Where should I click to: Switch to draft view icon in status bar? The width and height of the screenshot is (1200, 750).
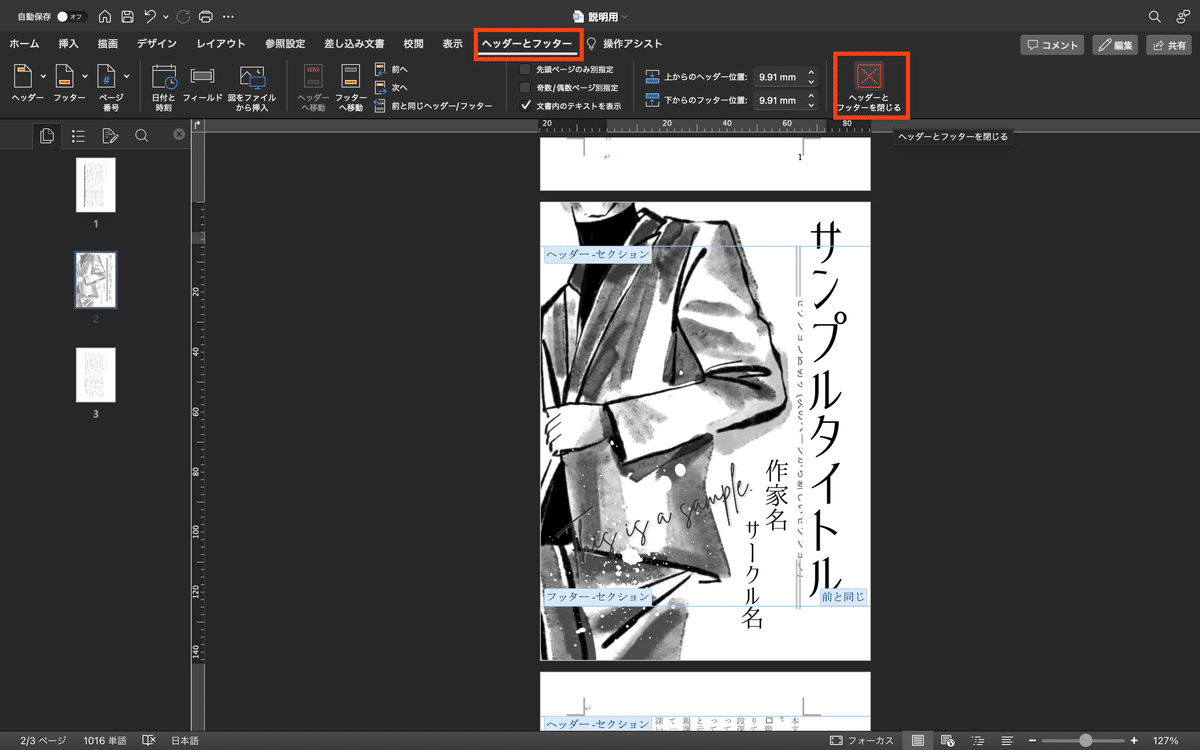[x=1007, y=740]
